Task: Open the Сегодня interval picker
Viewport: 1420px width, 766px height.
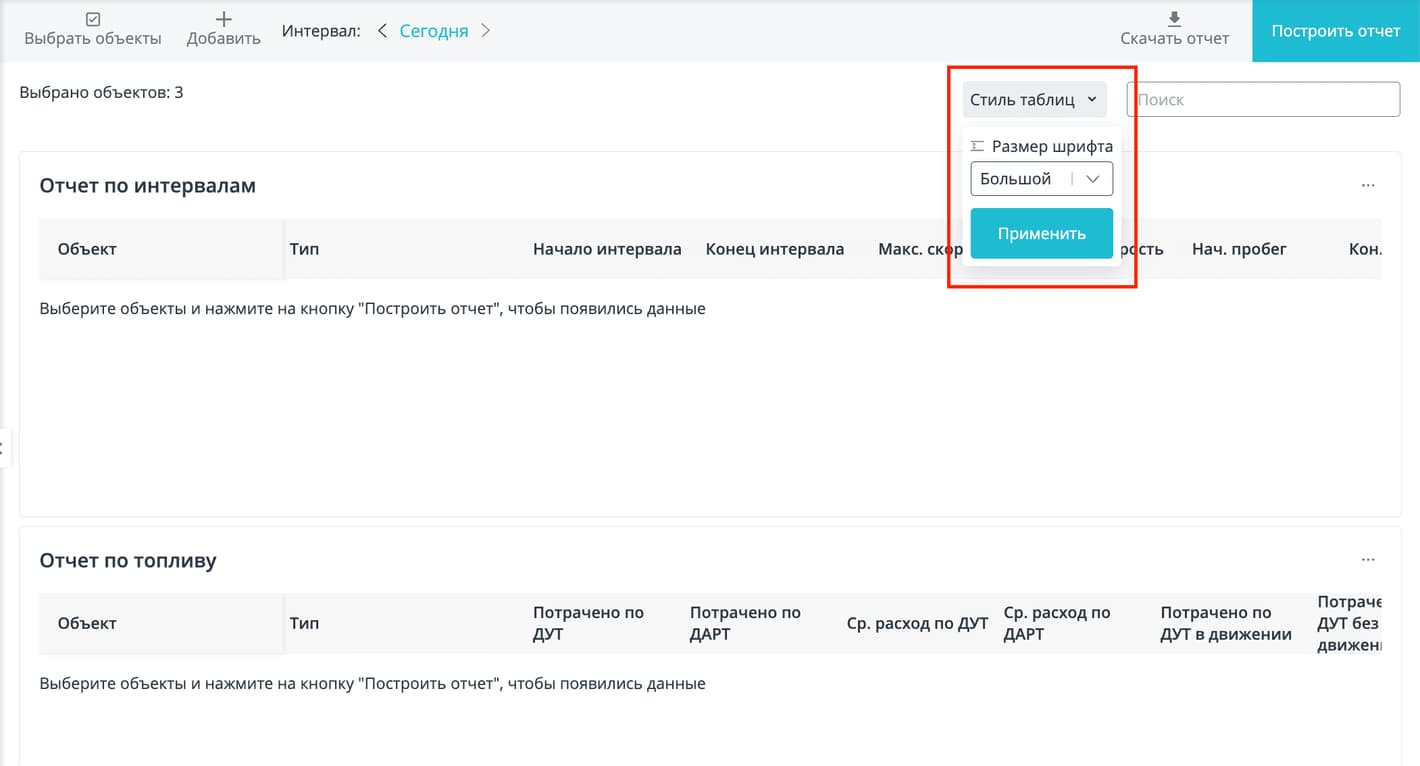Action: tap(434, 31)
